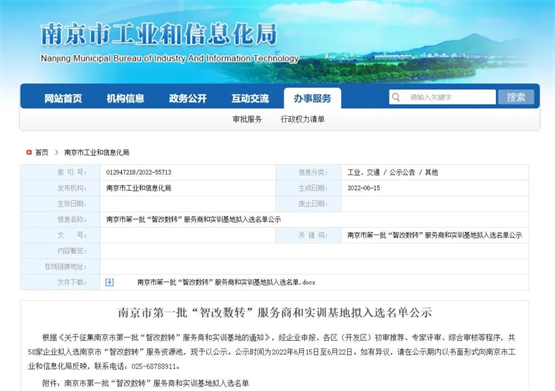This screenshot has width=555, height=391.
Task: Click the 生成日期 label cell
Action: [x=308, y=188]
